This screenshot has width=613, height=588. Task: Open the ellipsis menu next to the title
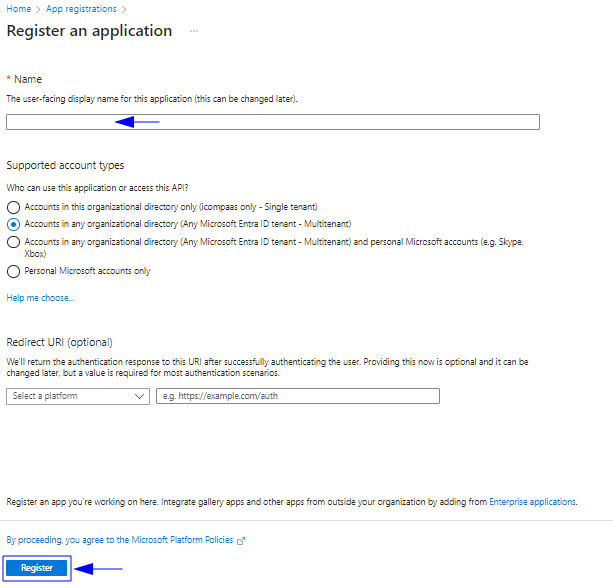pyautogui.click(x=194, y=31)
